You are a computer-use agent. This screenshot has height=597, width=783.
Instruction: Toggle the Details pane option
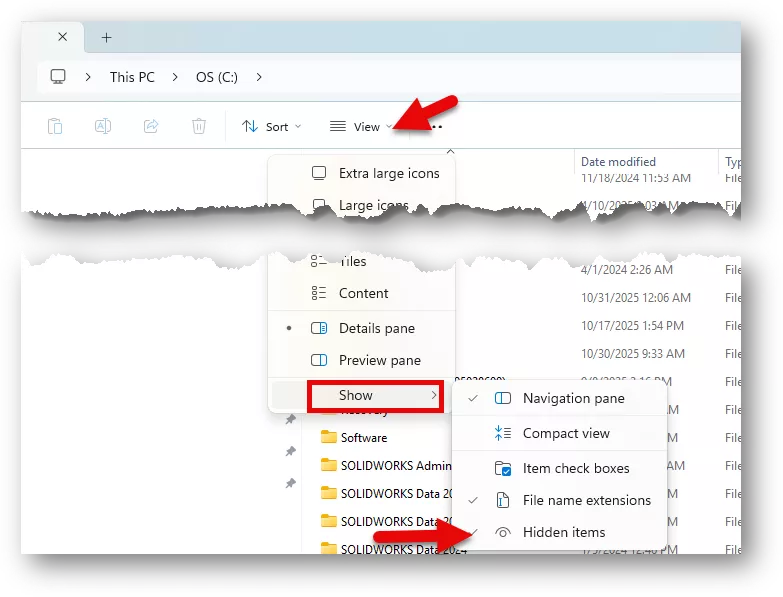[x=362, y=328]
